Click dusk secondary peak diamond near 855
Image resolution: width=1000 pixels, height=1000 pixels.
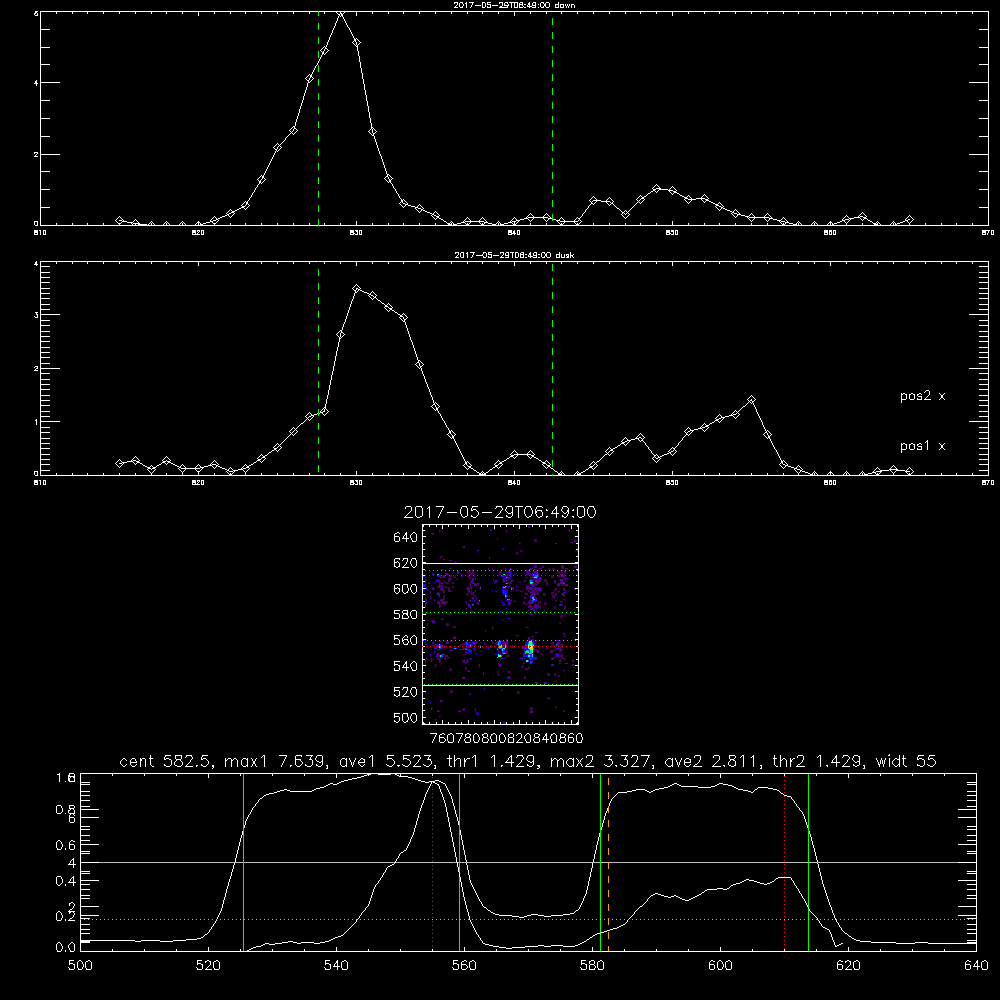tap(752, 399)
